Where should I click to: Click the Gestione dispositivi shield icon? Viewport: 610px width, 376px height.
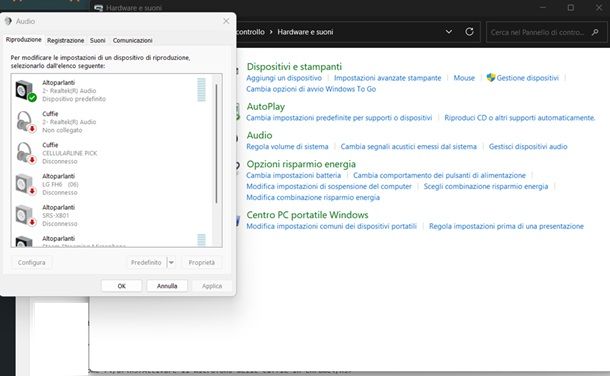(491, 78)
